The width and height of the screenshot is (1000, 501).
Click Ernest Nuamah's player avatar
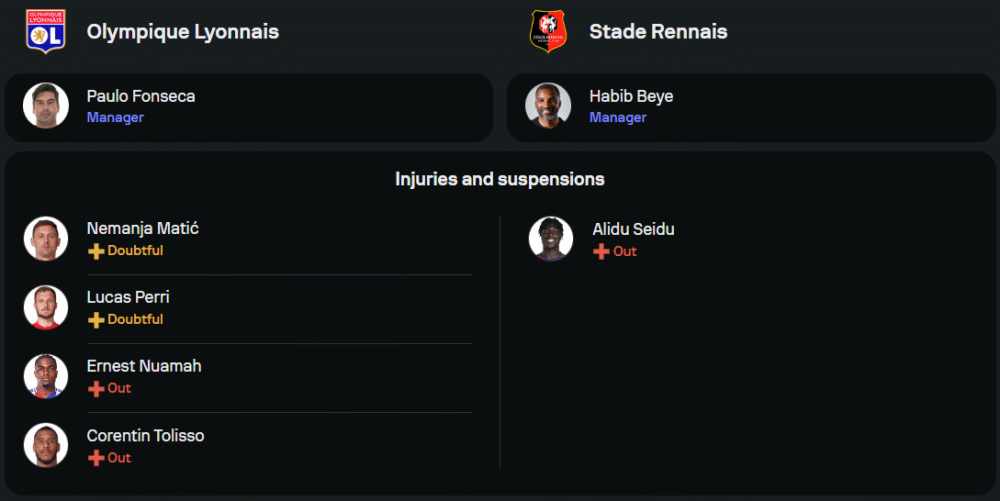click(x=46, y=376)
